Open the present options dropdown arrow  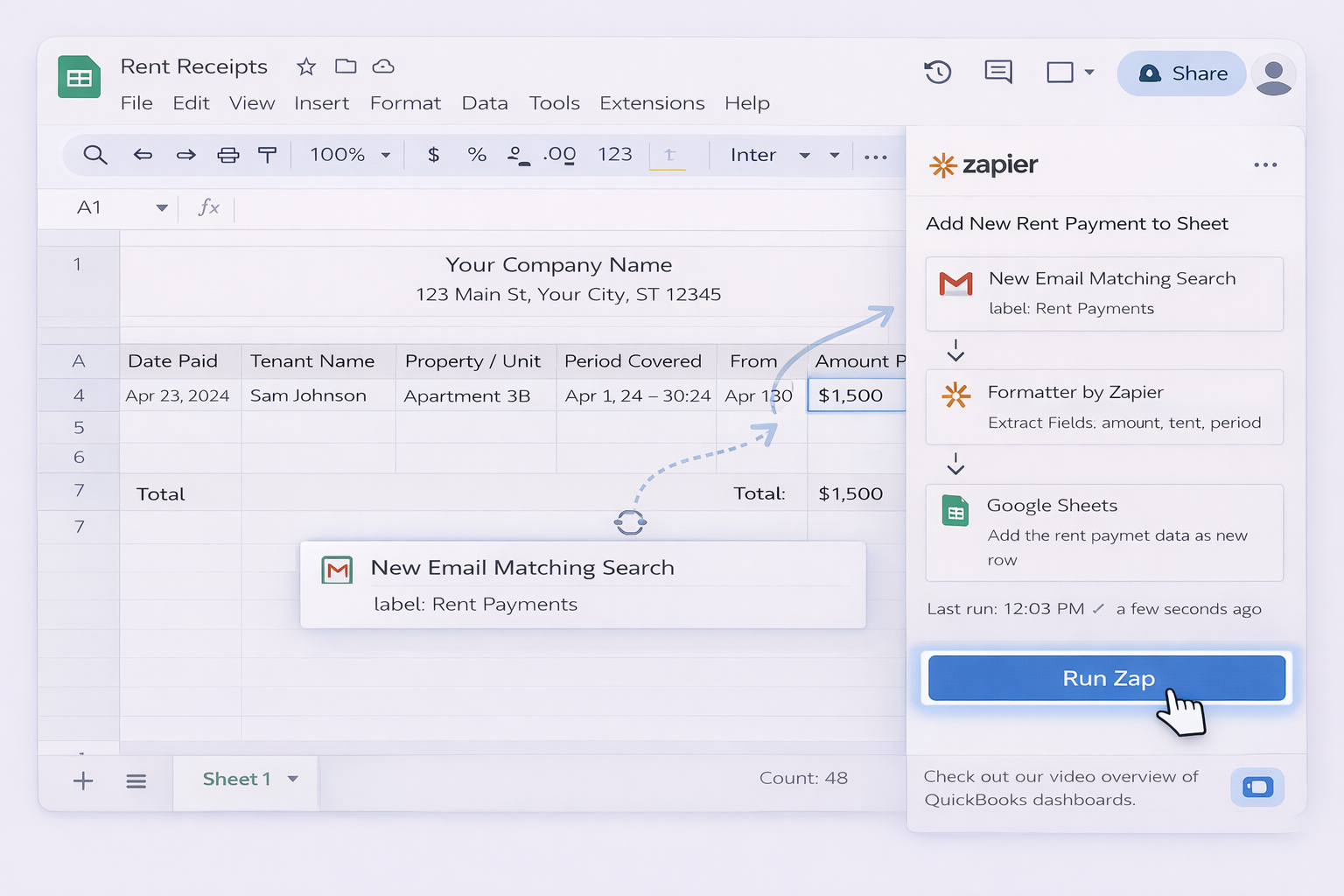coord(1089,73)
